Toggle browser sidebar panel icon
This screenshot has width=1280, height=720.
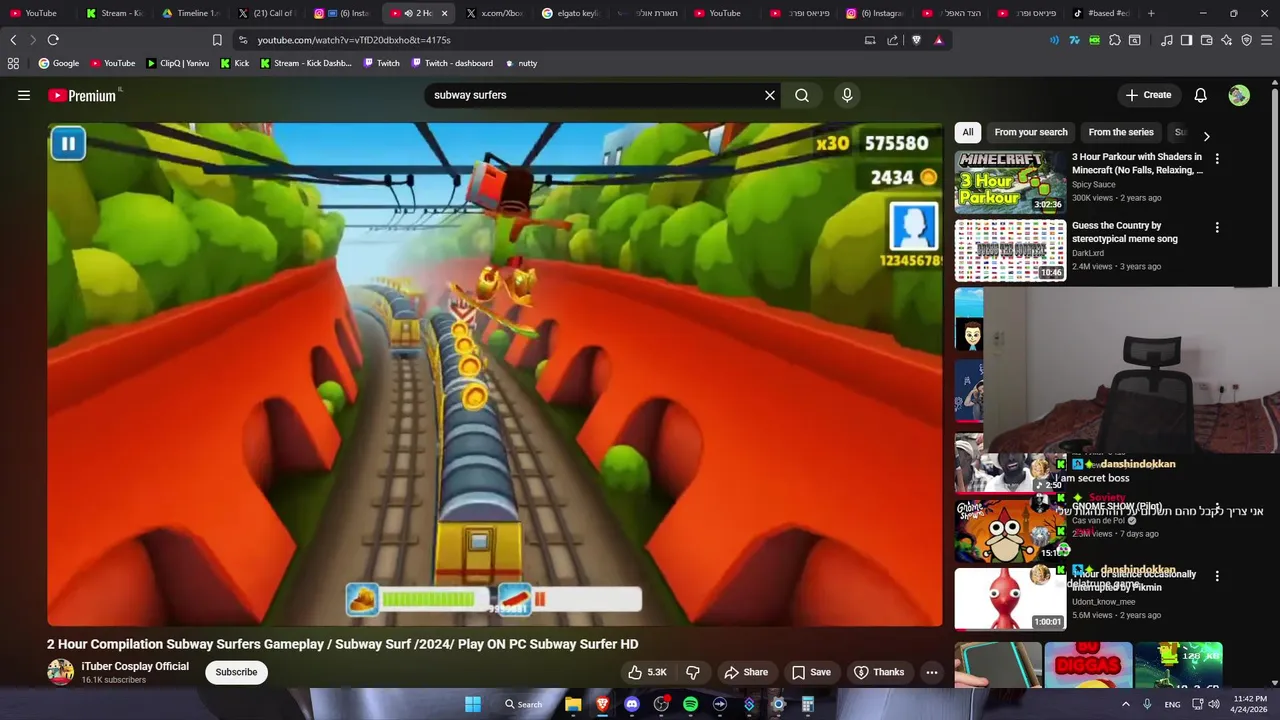click(1186, 40)
